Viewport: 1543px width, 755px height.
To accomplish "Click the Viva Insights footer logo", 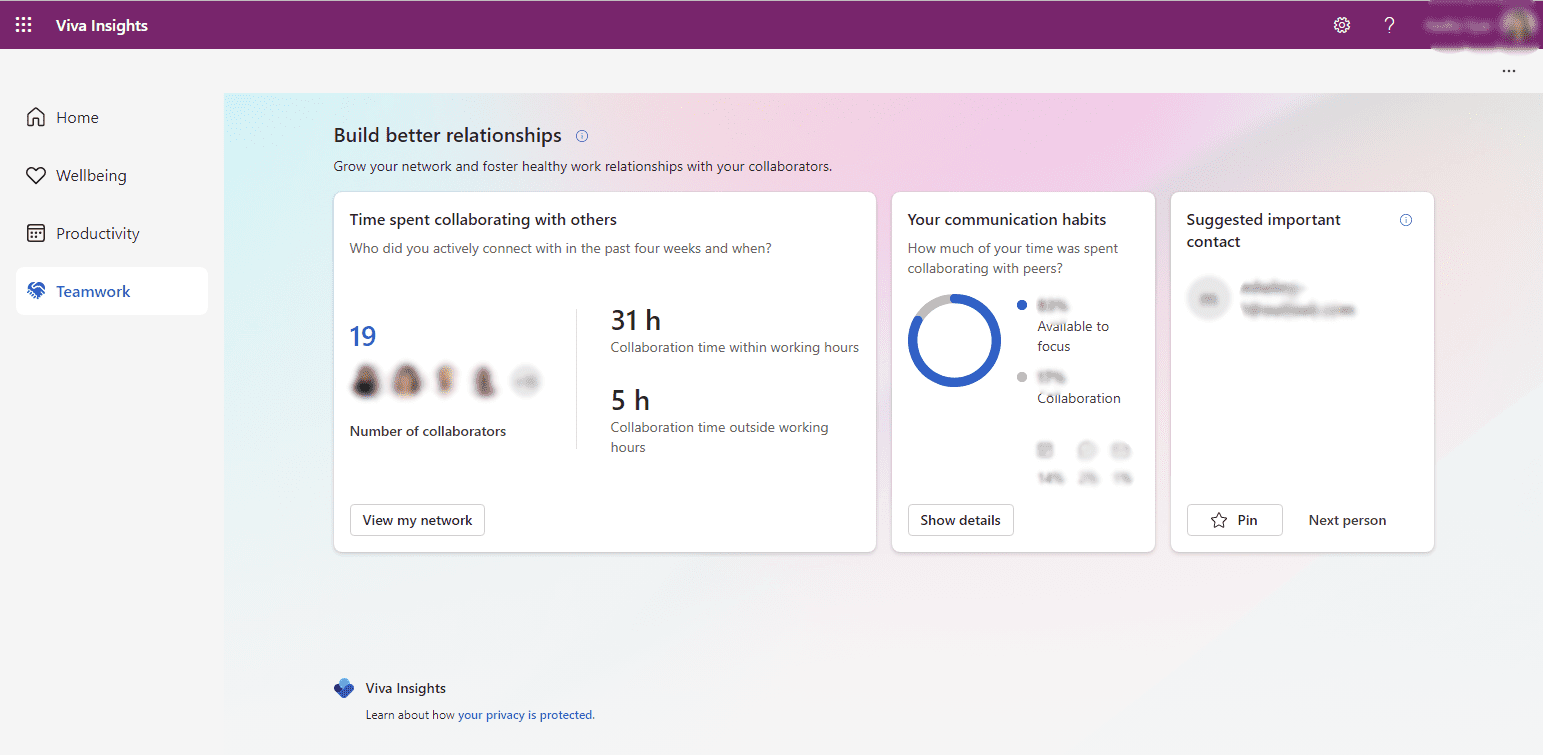I will [x=344, y=688].
